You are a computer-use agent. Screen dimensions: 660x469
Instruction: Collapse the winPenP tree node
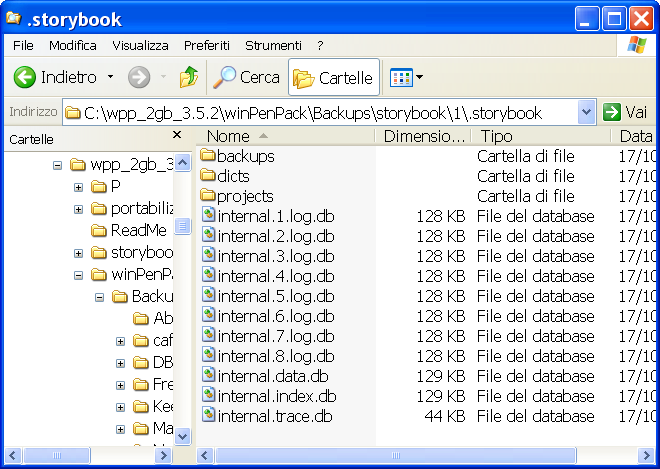point(78,275)
